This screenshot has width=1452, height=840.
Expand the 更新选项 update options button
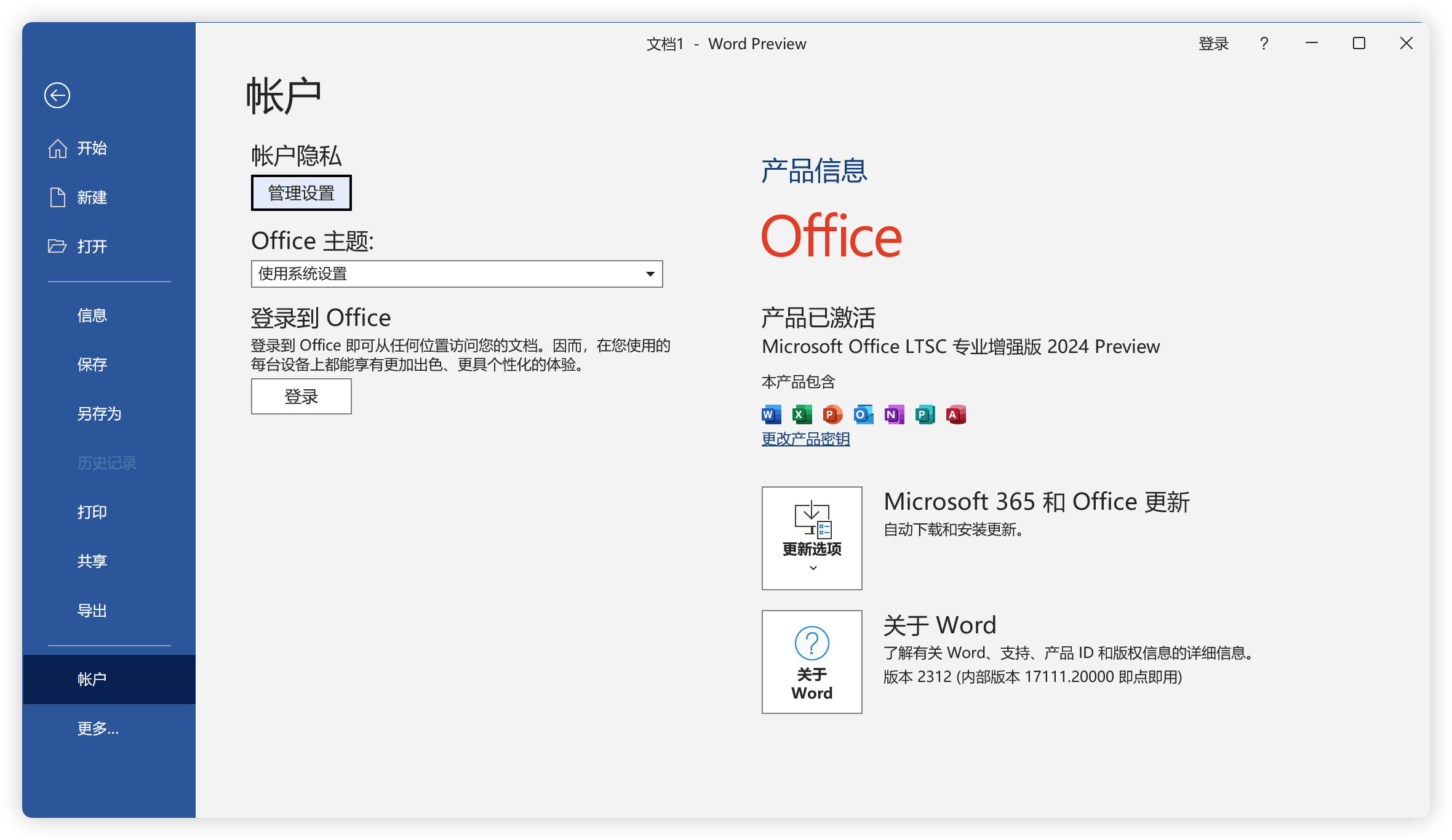(812, 538)
